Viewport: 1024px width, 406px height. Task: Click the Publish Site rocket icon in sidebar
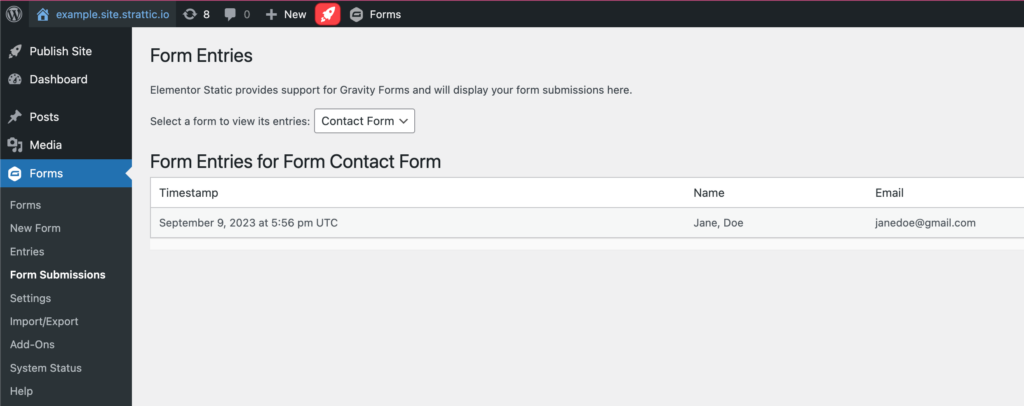[15, 52]
